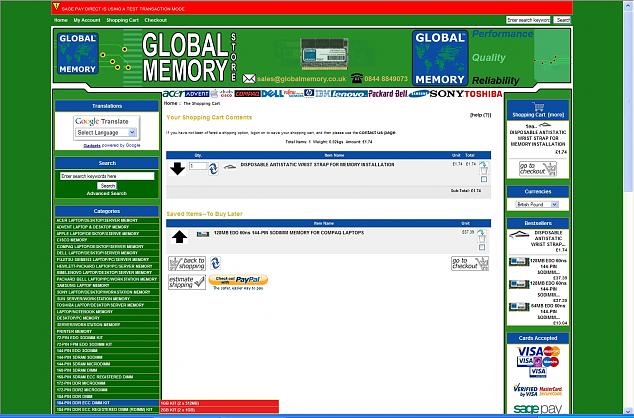Screen dimensions: 634x418
Task: Click Home breadcrumb link
Action: [170, 103]
